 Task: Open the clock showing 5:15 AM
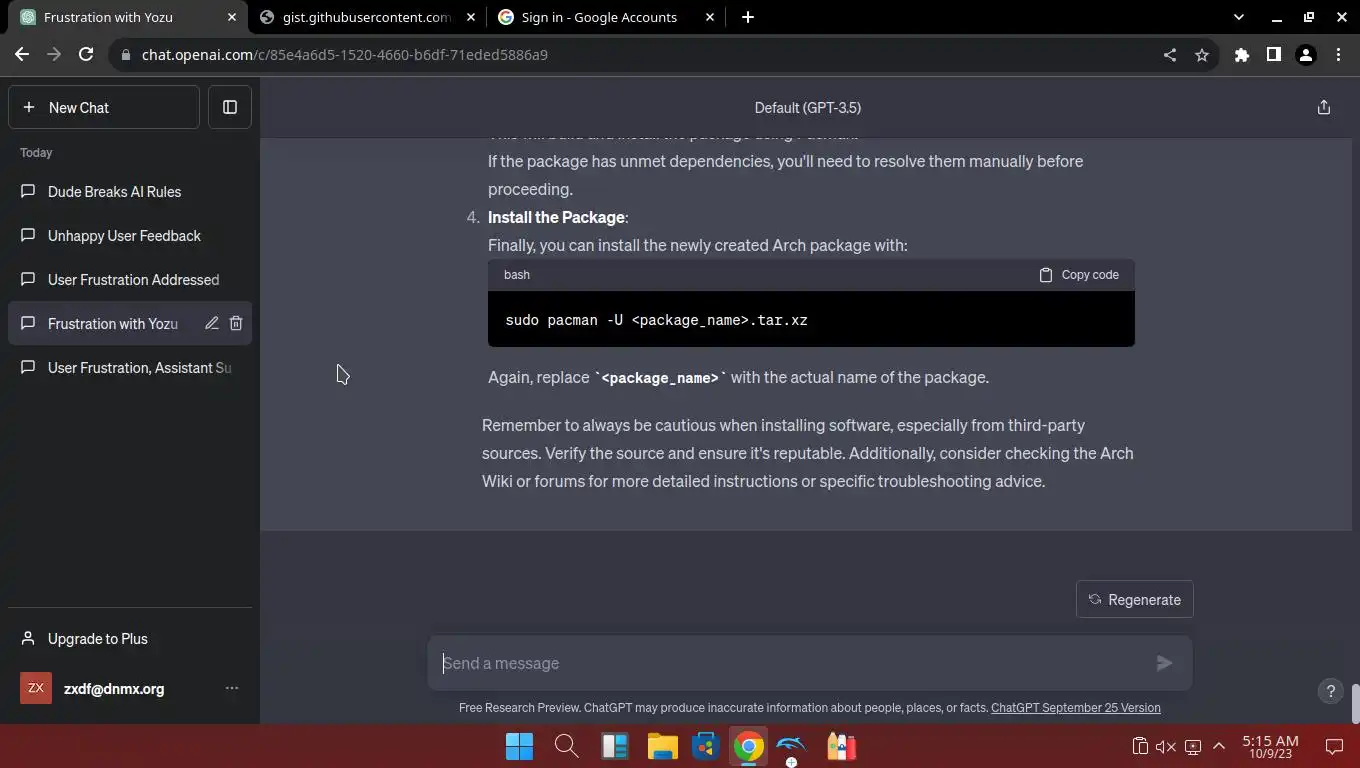click(x=1271, y=747)
